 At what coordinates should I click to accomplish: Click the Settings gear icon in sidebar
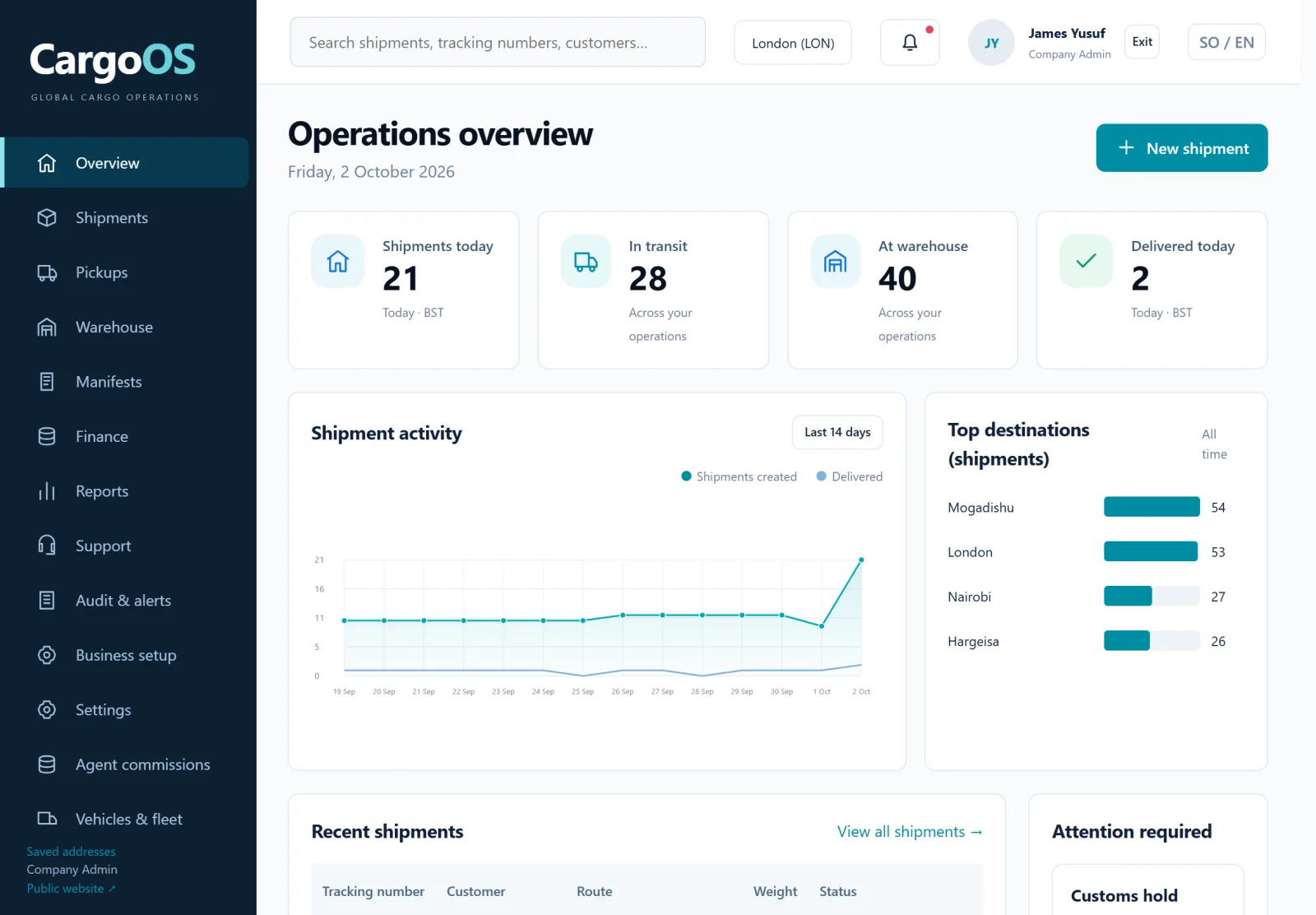[x=47, y=709]
